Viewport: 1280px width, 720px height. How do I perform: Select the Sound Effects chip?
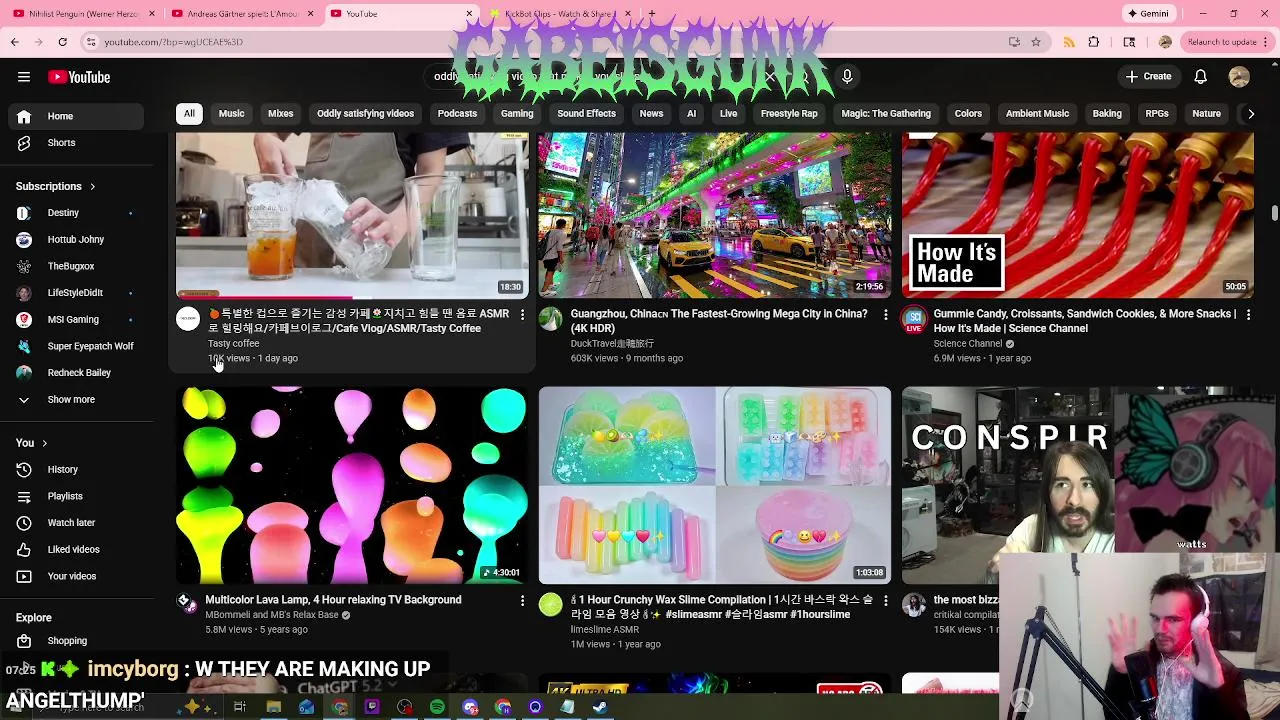[x=586, y=114]
